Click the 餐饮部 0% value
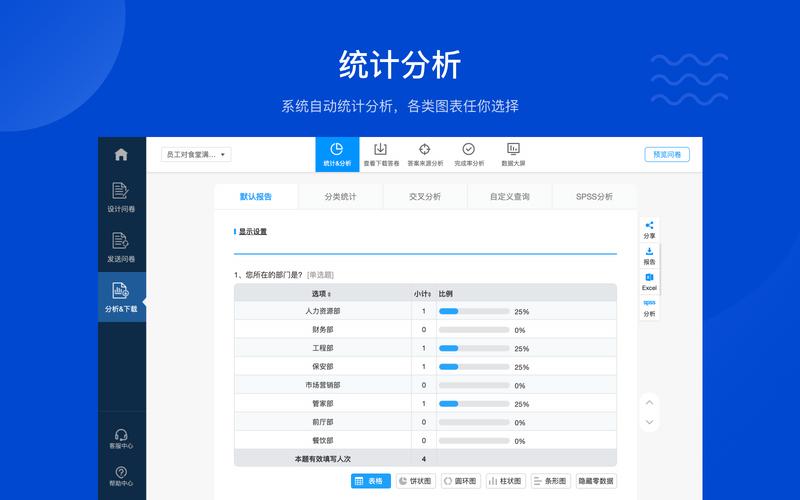Screen dimensions: 800x500 coord(519,441)
